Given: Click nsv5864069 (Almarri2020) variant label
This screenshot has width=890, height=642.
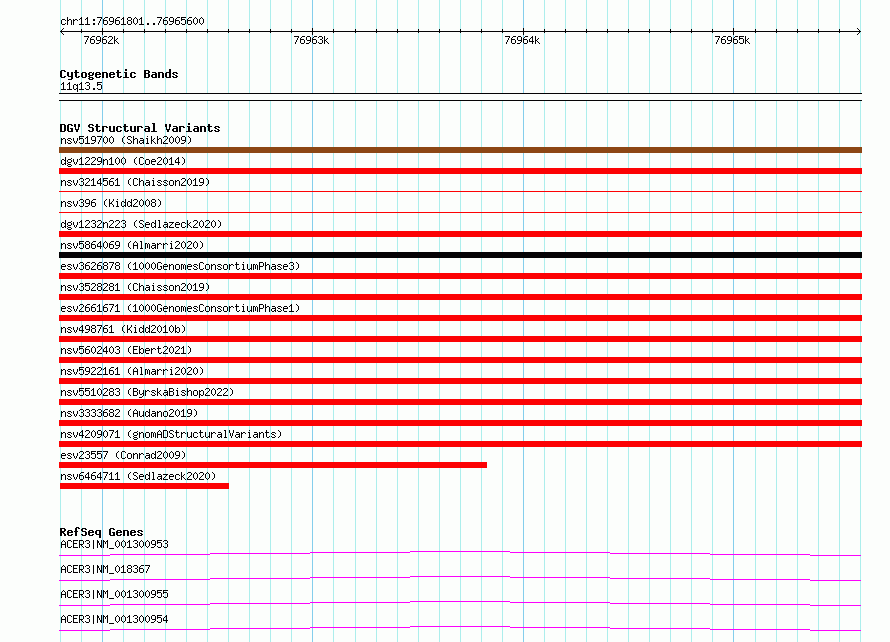Looking at the screenshot, I should [x=132, y=245].
